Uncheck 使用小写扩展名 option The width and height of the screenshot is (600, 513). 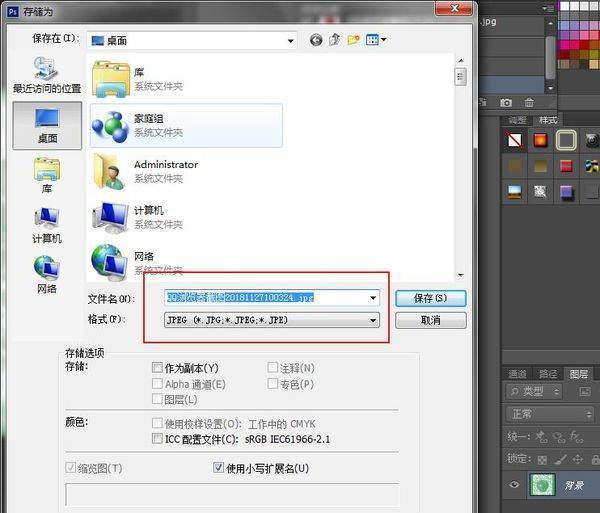219,468
